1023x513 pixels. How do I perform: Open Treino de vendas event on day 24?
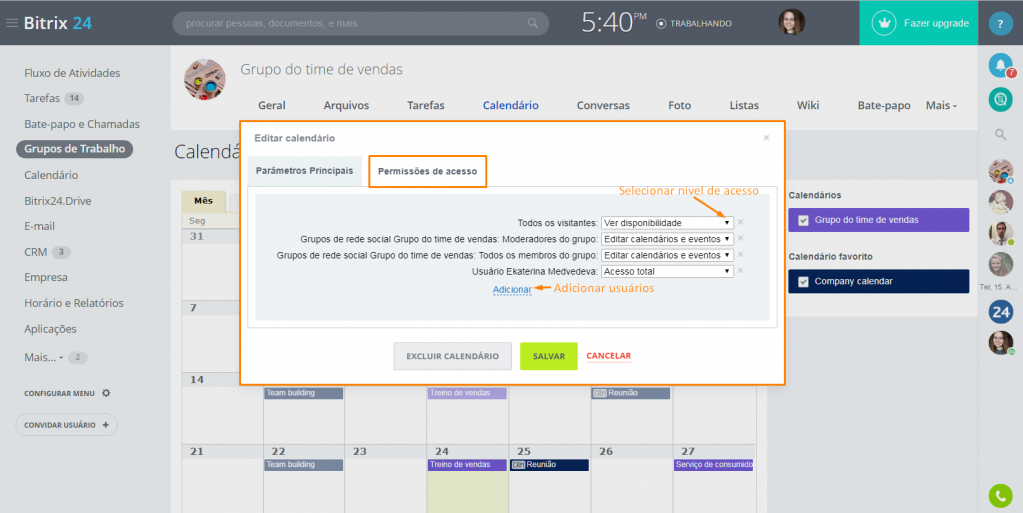[x=467, y=465]
